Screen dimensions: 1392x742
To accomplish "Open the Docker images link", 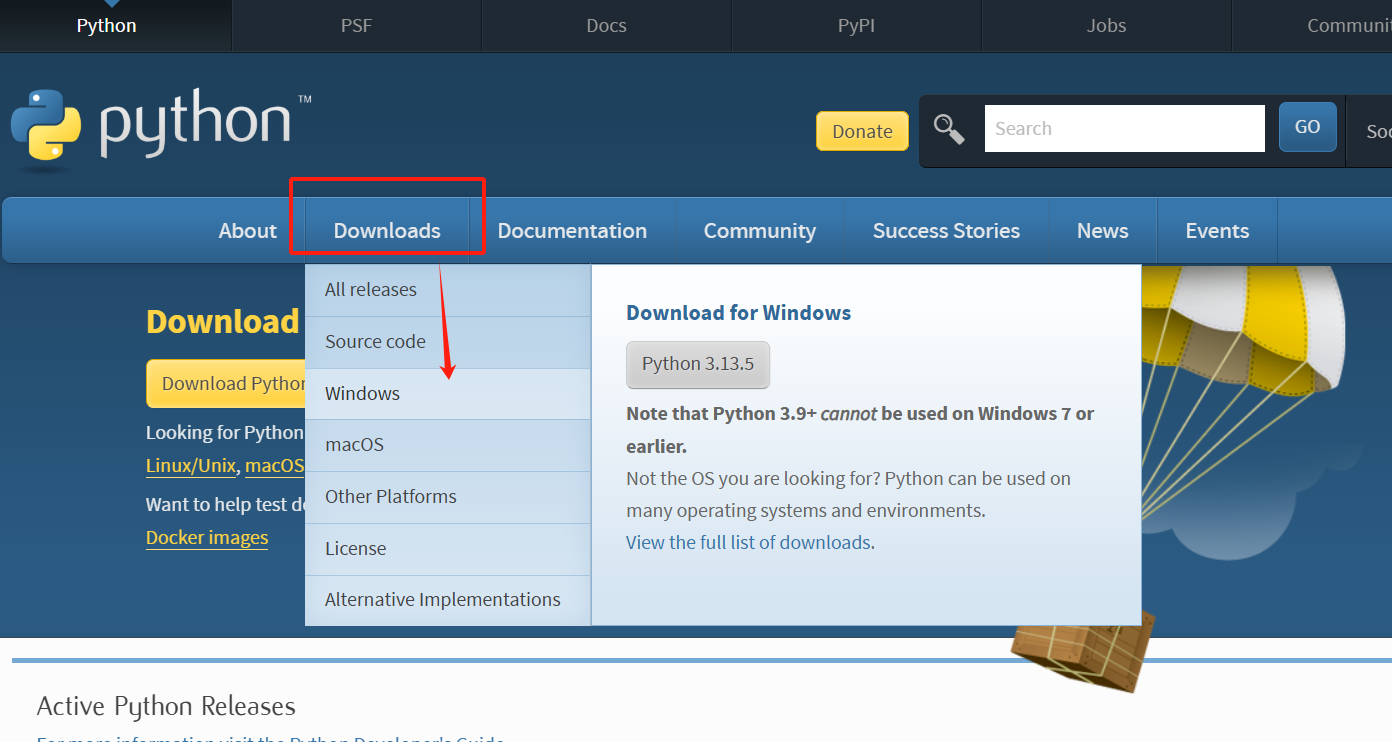I will (207, 538).
